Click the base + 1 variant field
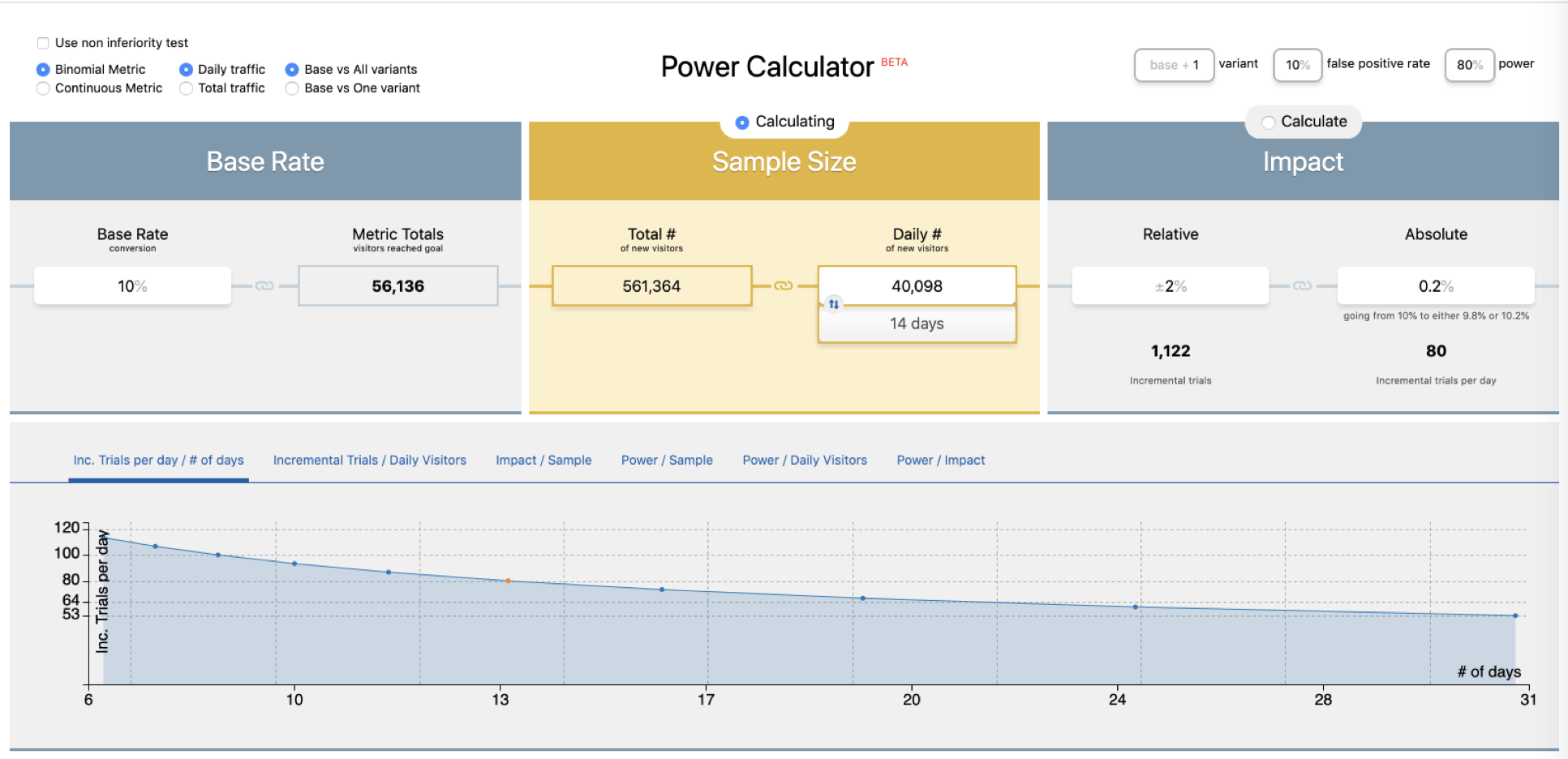This screenshot has height=759, width=1568. (1174, 65)
